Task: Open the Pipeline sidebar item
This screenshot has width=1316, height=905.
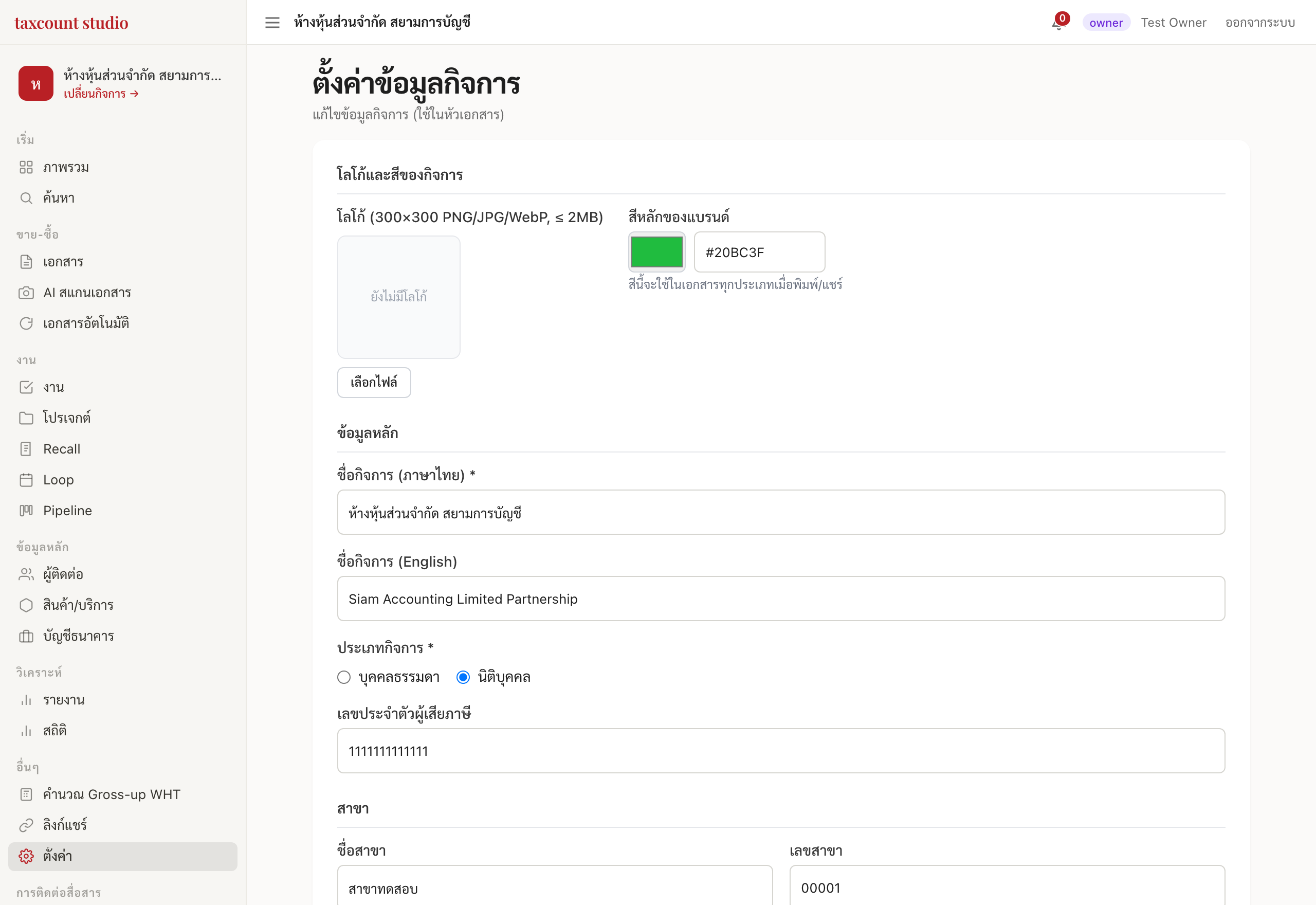Action: [x=122, y=510]
